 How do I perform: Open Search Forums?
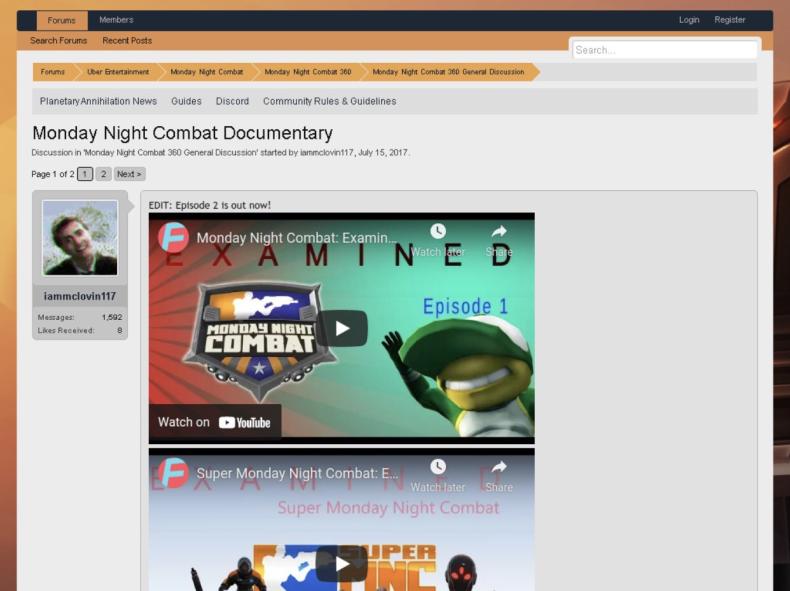[x=58, y=41]
